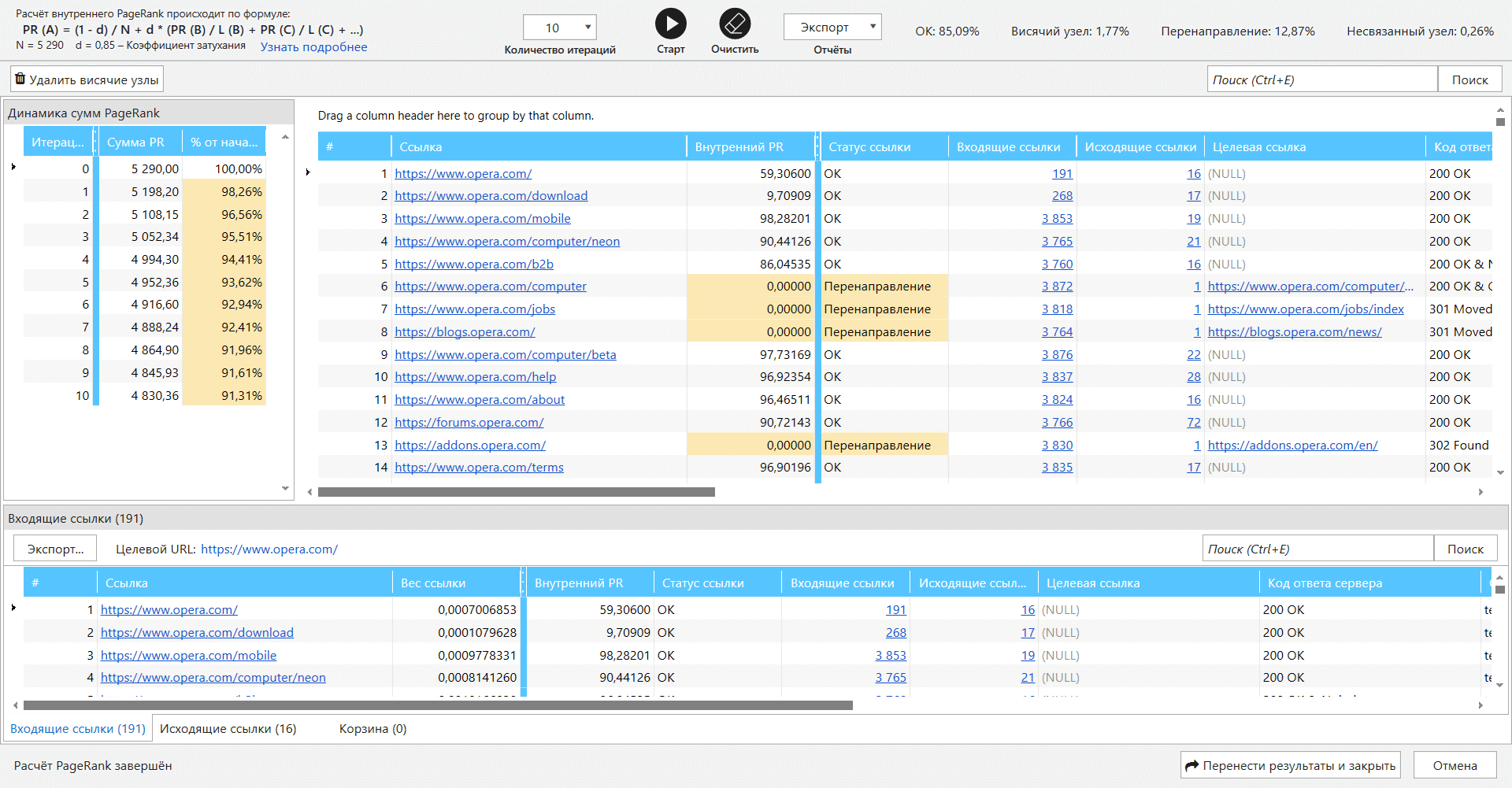Screen dimensions: 1512x788
Task: Click right arrow of main table horizontal scrollbar
Action: coord(1480,492)
